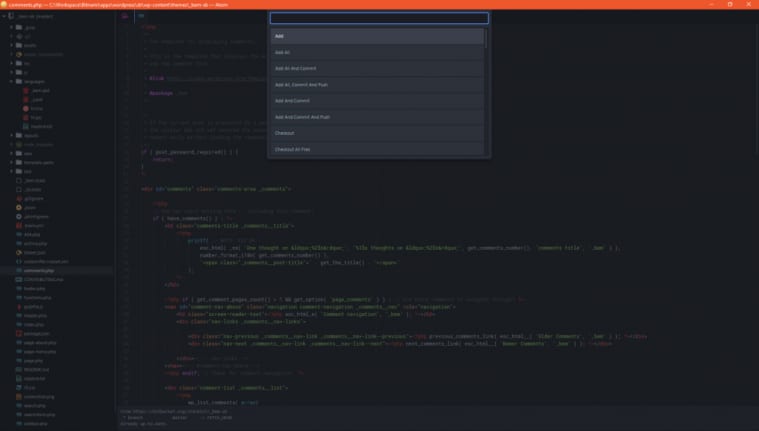Click the Atom app icon in title bar
Image resolution: width=759 pixels, height=431 pixels.
(x=4, y=4)
